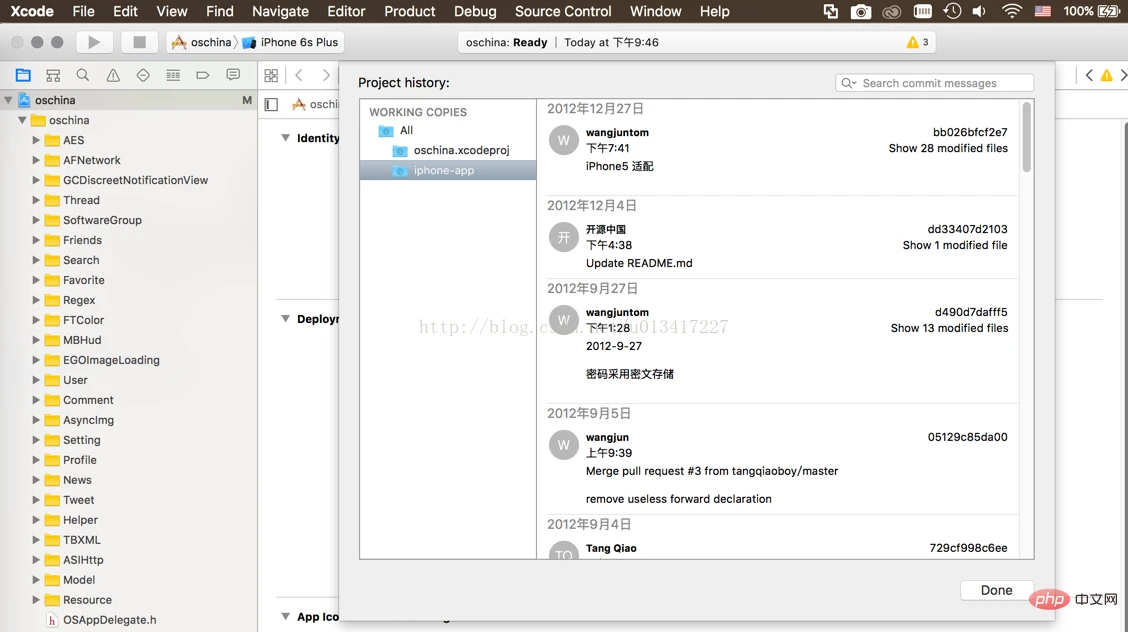Expand the AFNetwork folder
The width and height of the screenshot is (1128, 632).
click(x=36, y=160)
